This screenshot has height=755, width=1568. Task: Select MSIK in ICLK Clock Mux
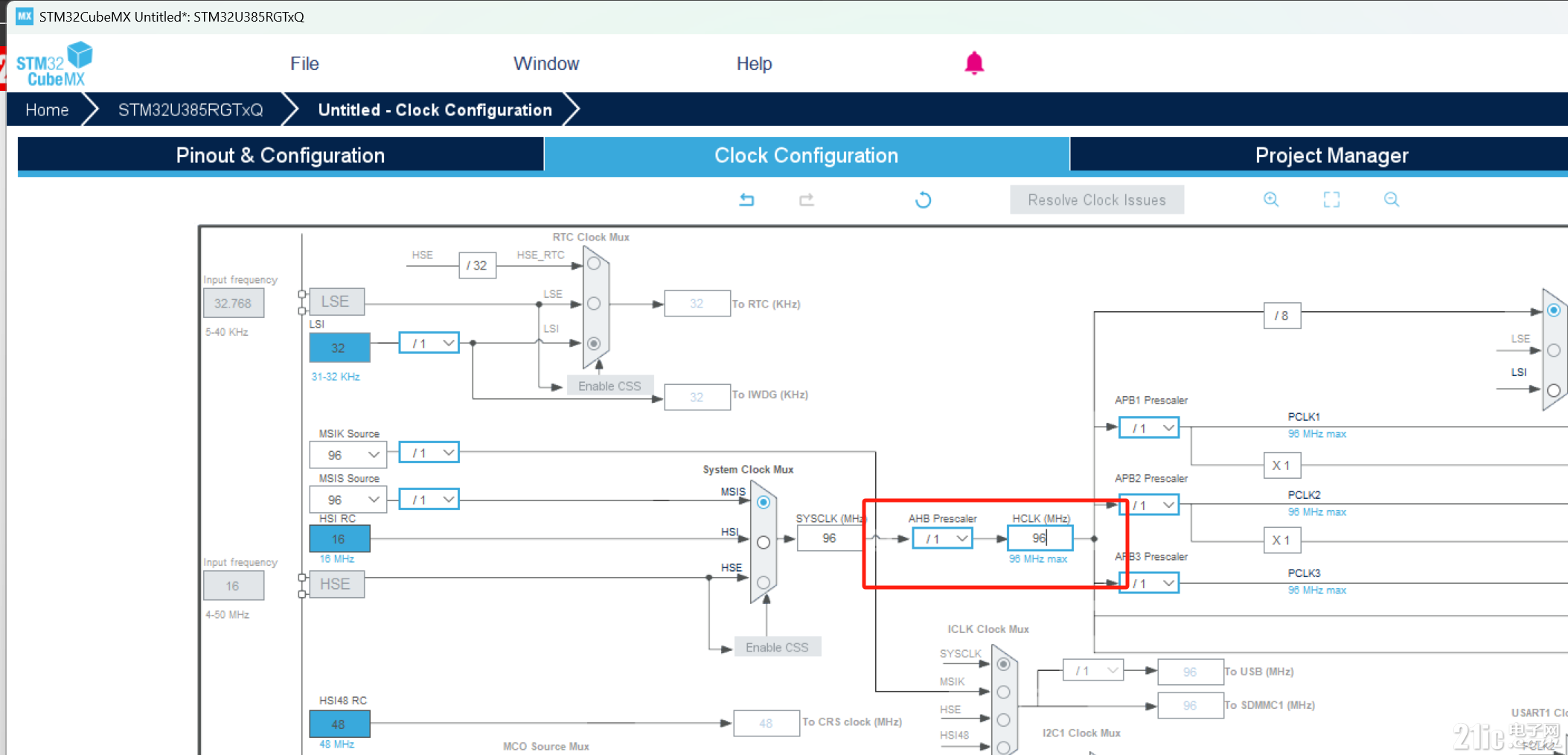pyautogui.click(x=1003, y=692)
